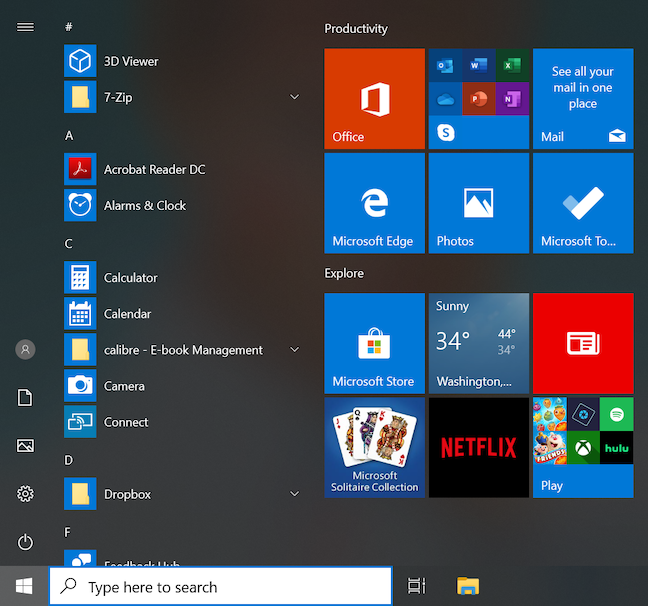The height and width of the screenshot is (606, 648).
Task: Expand the Dropbox folder group
Action: pos(294,494)
